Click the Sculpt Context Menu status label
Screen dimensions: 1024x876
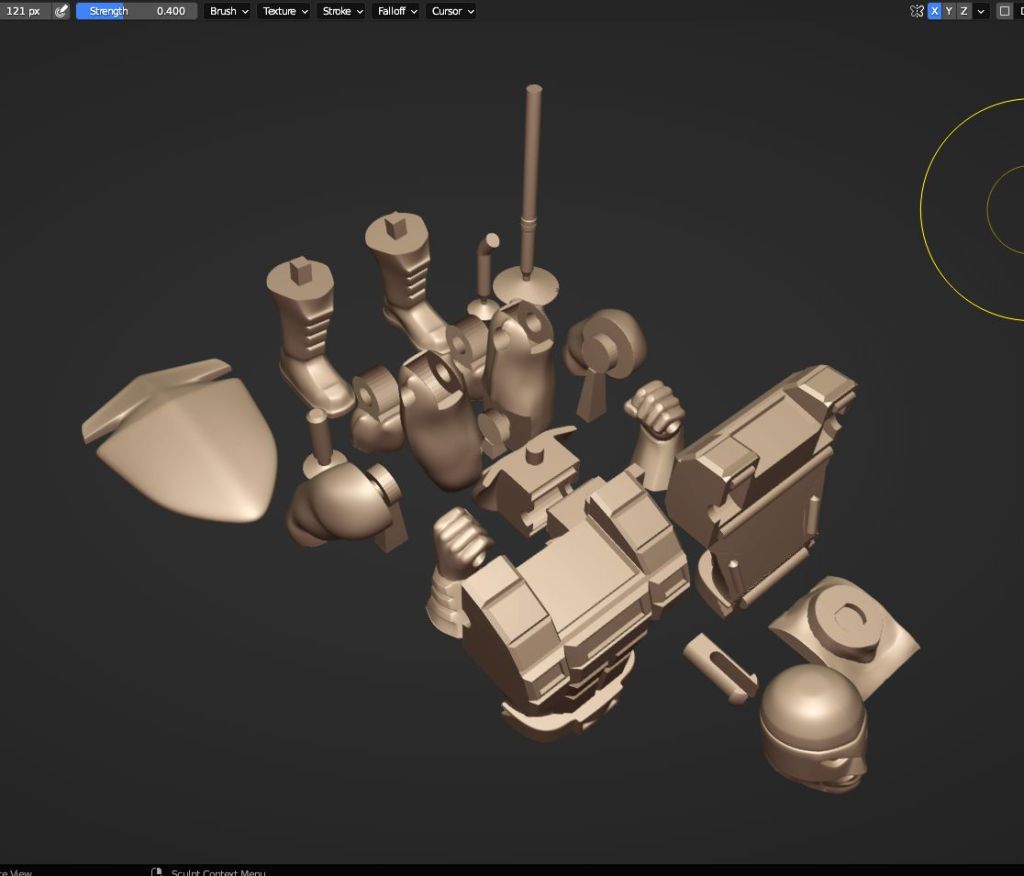click(x=218, y=871)
